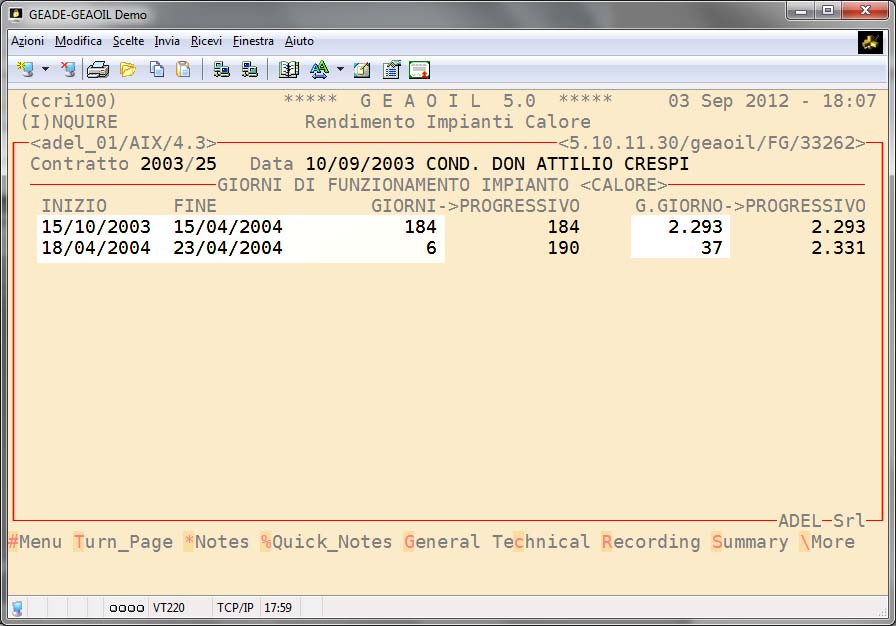The height and width of the screenshot is (626, 896).
Task: Expand the font size dropdown arrow
Action: (340, 70)
